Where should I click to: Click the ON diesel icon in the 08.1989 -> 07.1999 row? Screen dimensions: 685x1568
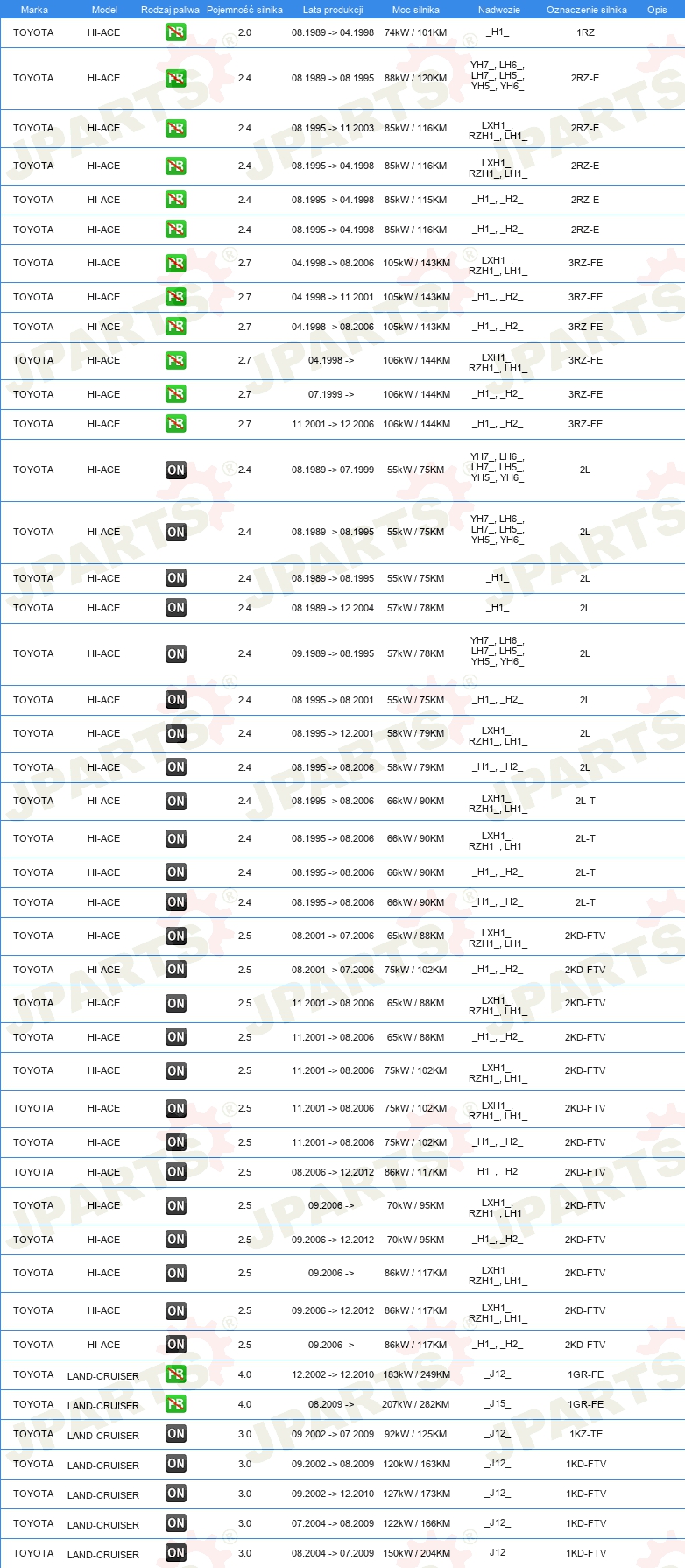click(x=176, y=470)
